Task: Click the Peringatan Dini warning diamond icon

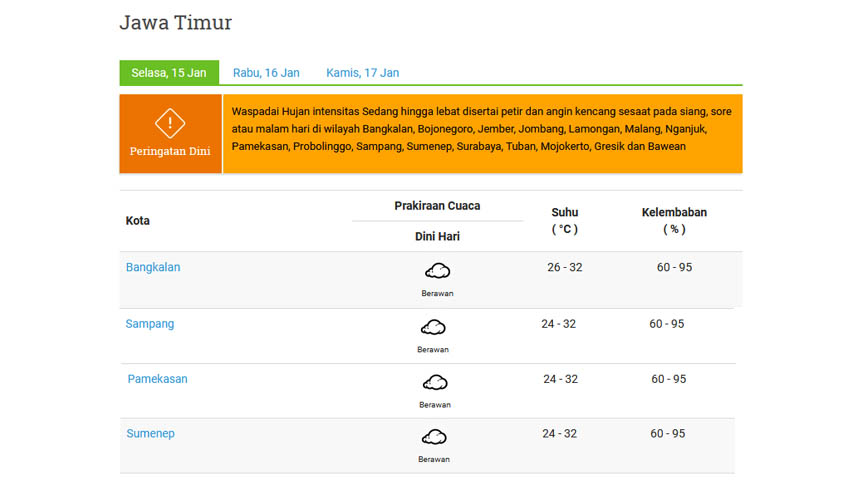Action: (170, 124)
